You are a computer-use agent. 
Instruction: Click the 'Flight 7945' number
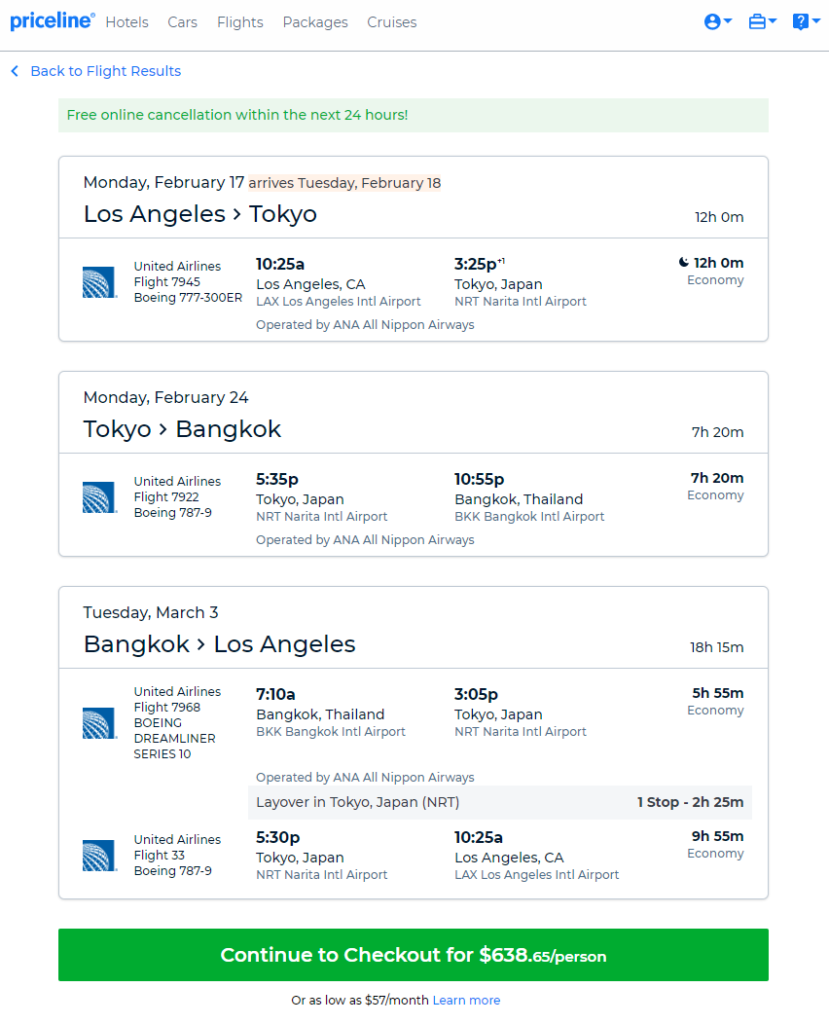pos(167,281)
